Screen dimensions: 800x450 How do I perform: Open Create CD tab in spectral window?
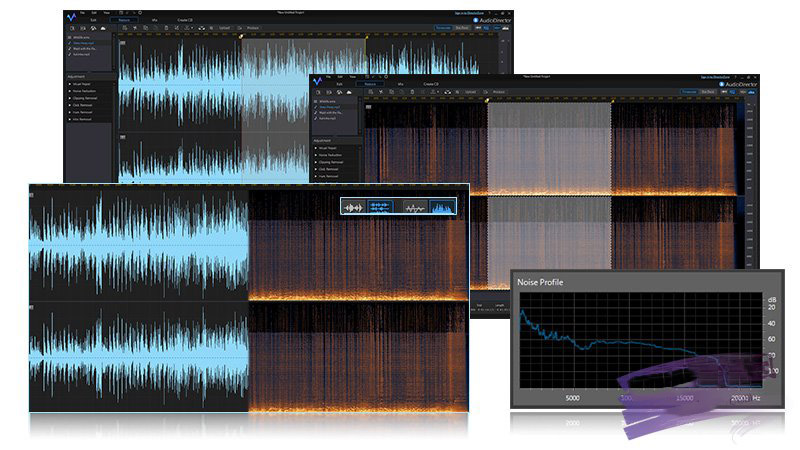tap(431, 84)
